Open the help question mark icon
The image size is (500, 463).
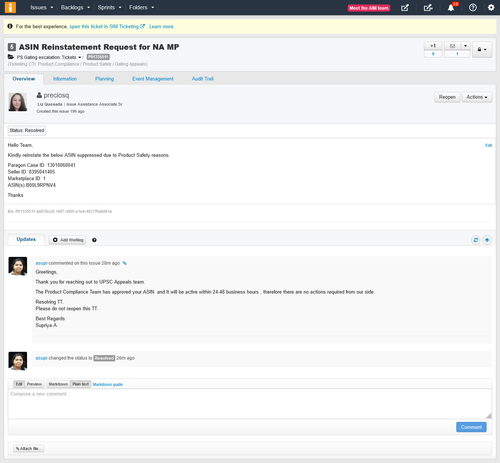click(x=473, y=8)
